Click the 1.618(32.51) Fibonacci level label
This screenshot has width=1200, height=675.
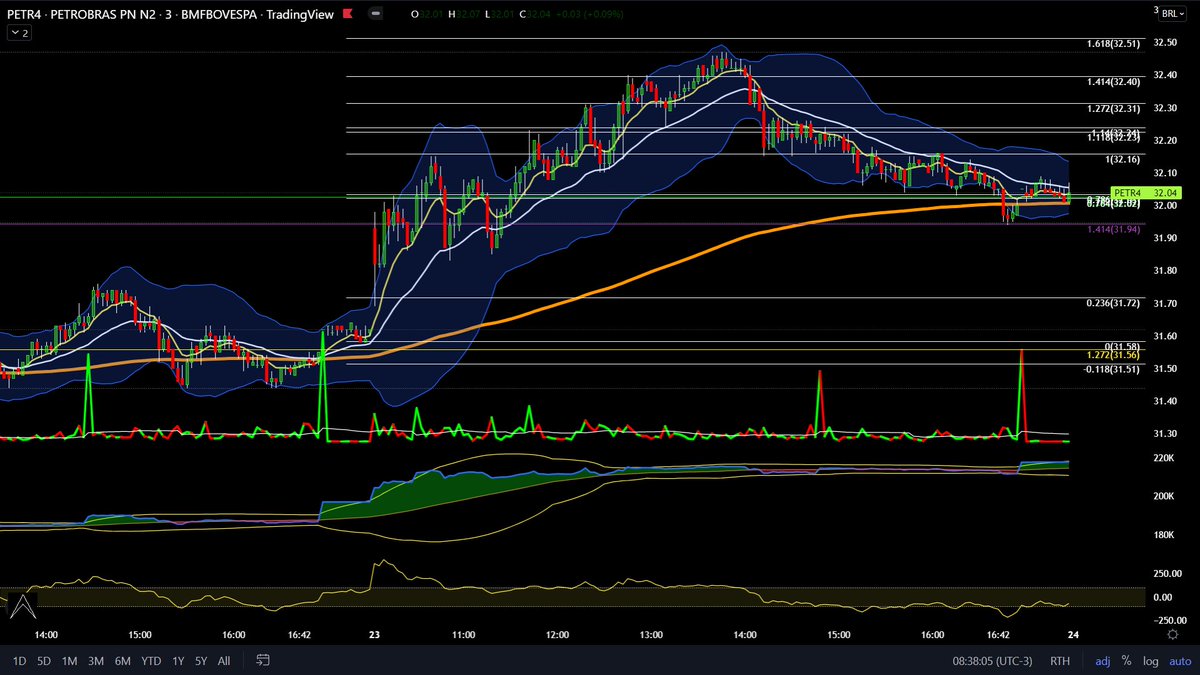coord(1113,44)
